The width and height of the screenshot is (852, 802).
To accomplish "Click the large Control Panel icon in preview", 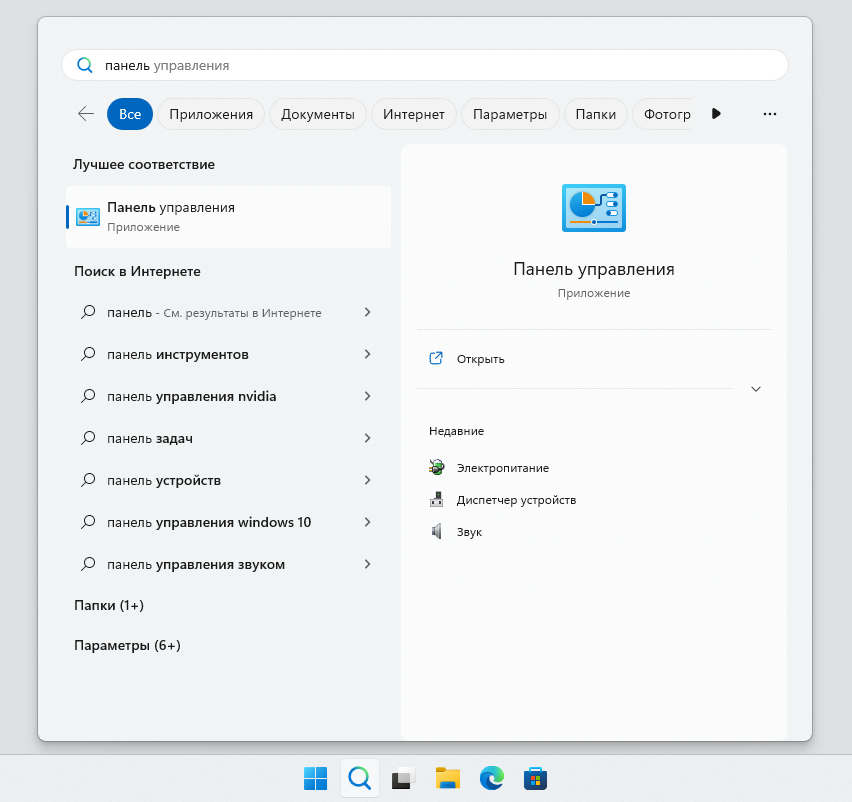I will 593,208.
